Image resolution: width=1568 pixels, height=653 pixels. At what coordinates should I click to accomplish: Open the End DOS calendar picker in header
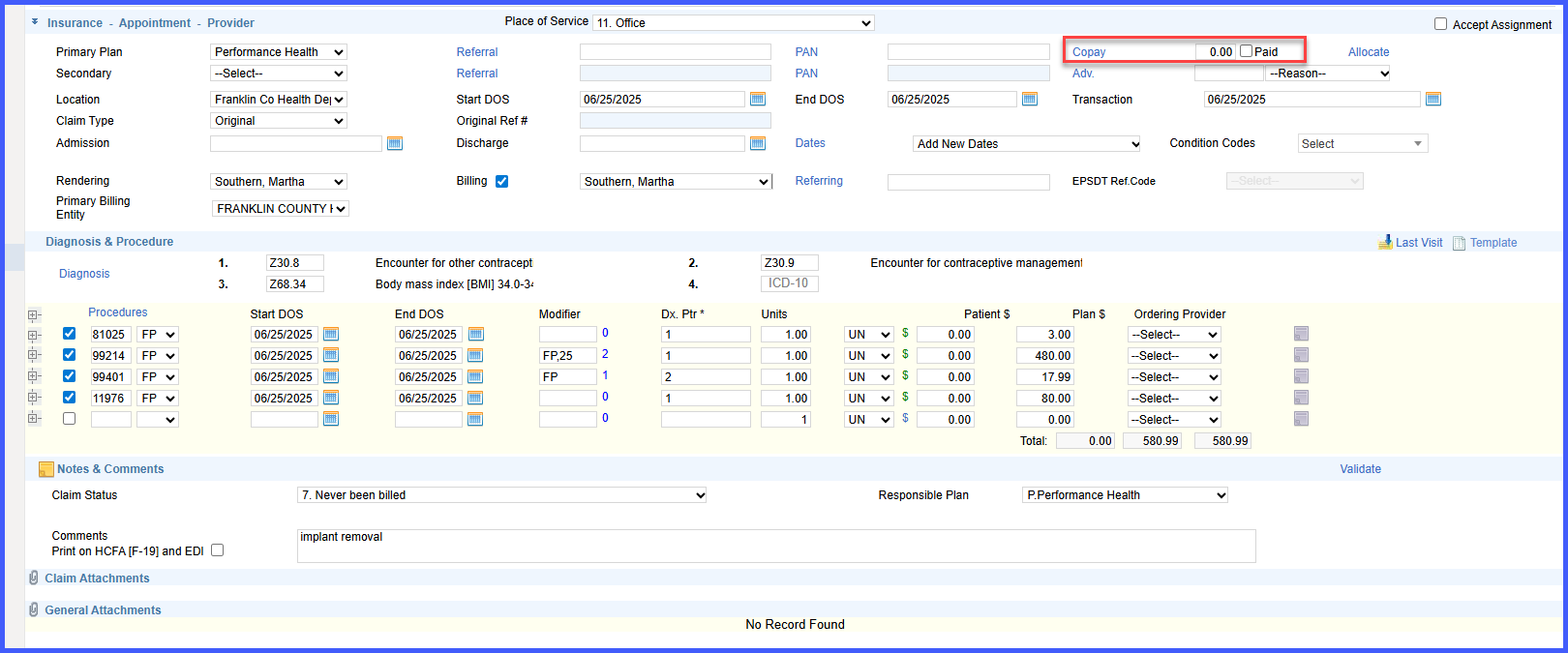tap(1030, 100)
